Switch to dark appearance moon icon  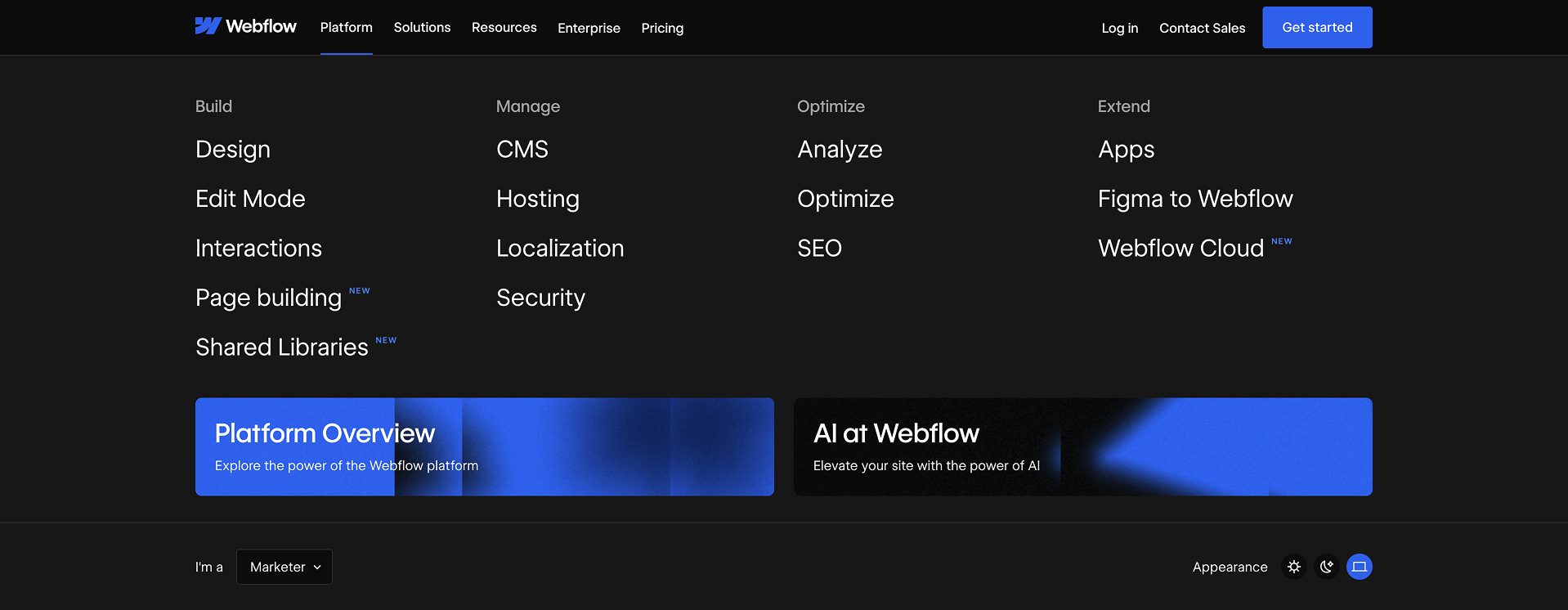coord(1327,567)
